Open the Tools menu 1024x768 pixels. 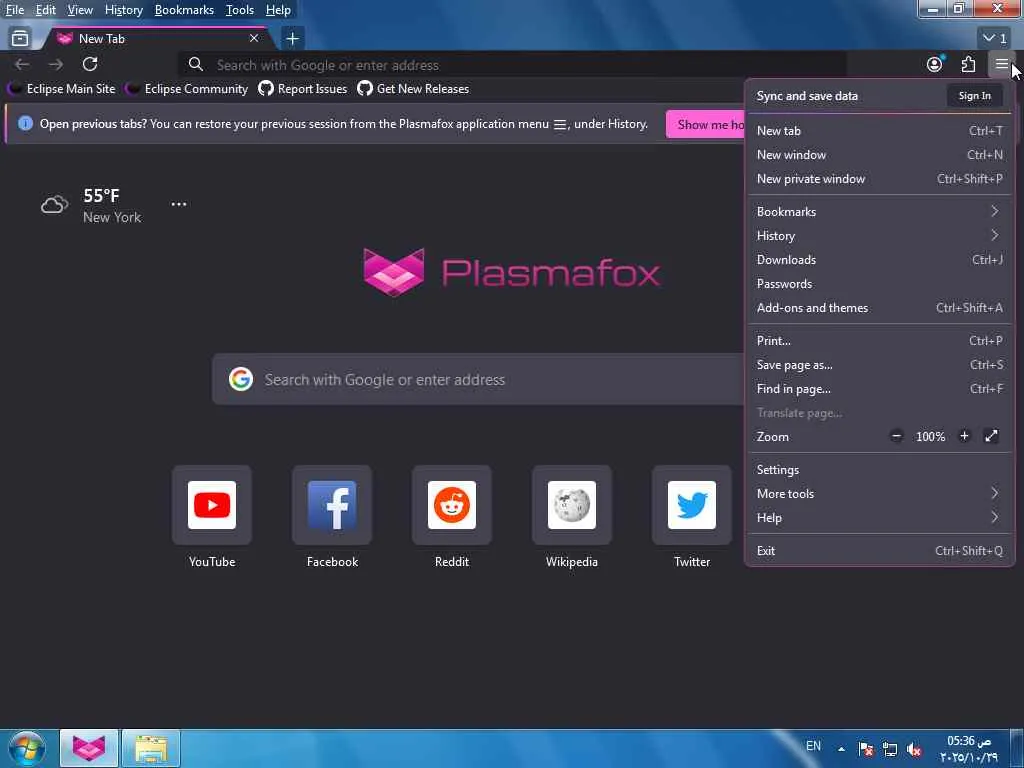[x=240, y=10]
